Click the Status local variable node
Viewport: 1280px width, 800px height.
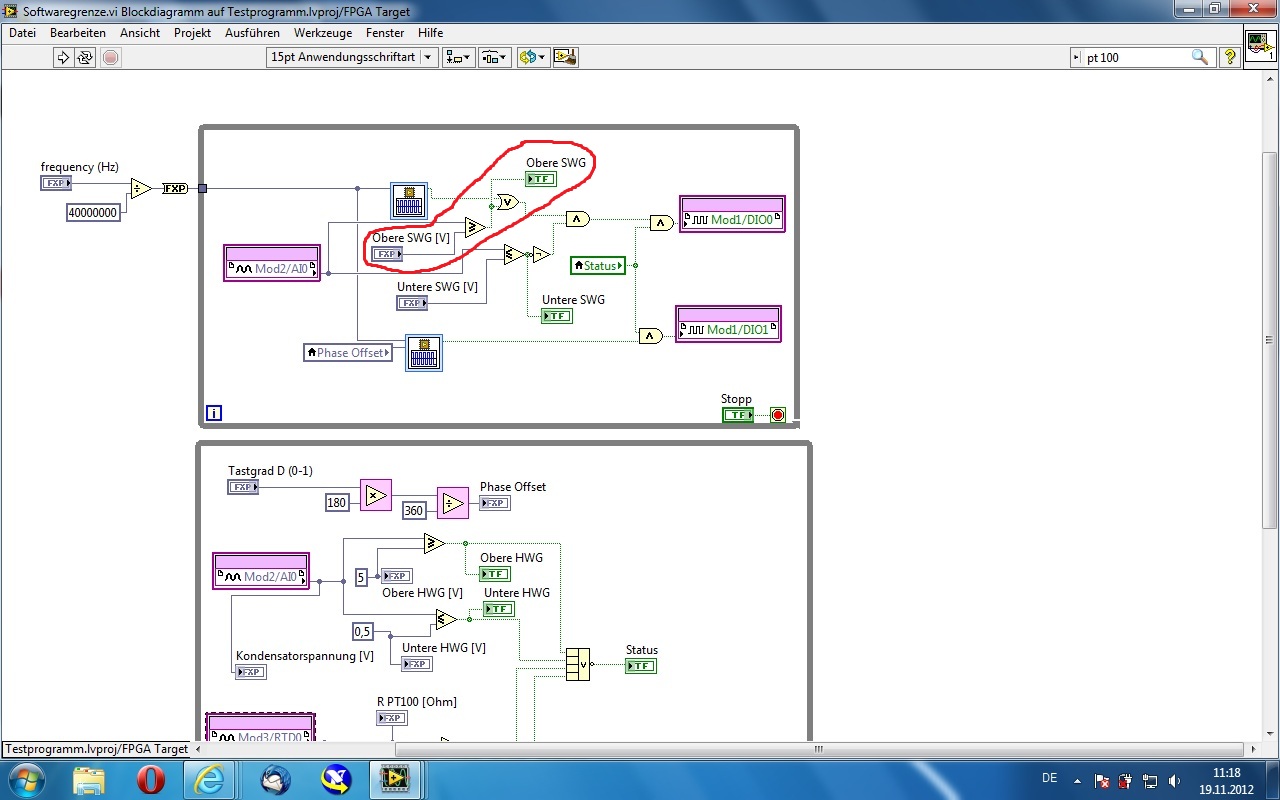pos(598,266)
